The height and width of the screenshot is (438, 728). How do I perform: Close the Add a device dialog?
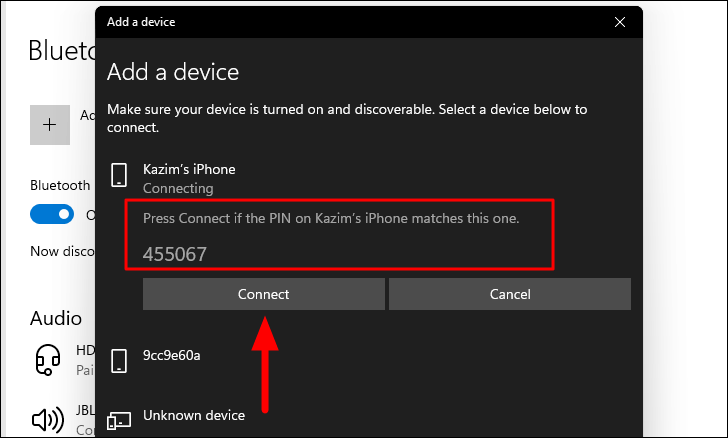620,22
